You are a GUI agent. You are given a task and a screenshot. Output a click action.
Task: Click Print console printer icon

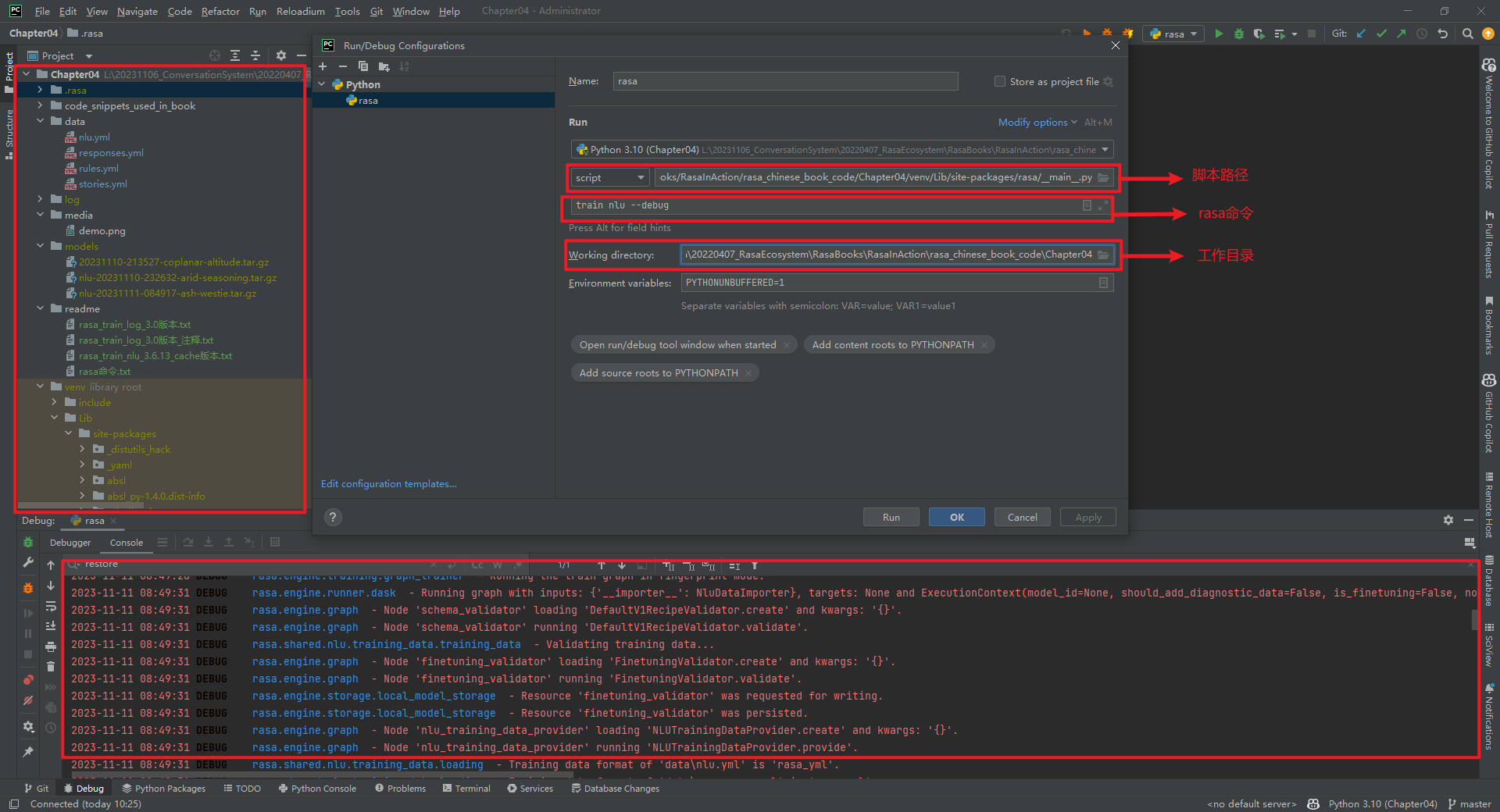[51, 646]
